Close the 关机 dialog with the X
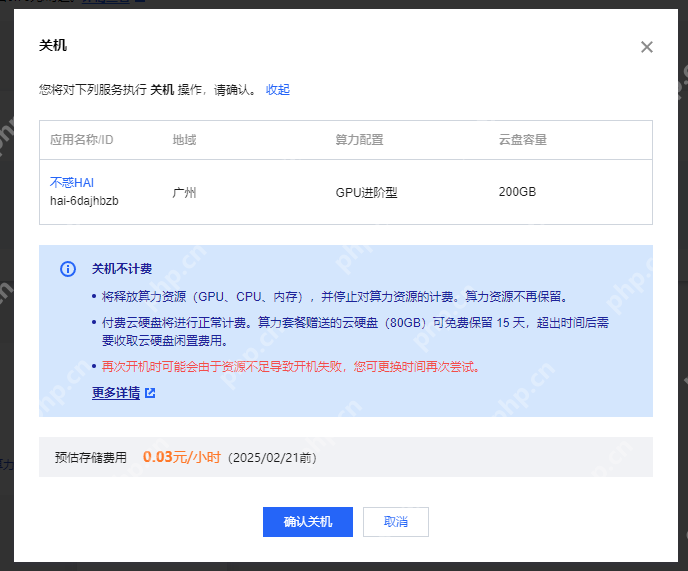Image resolution: width=688 pixels, height=571 pixels. click(x=646, y=47)
